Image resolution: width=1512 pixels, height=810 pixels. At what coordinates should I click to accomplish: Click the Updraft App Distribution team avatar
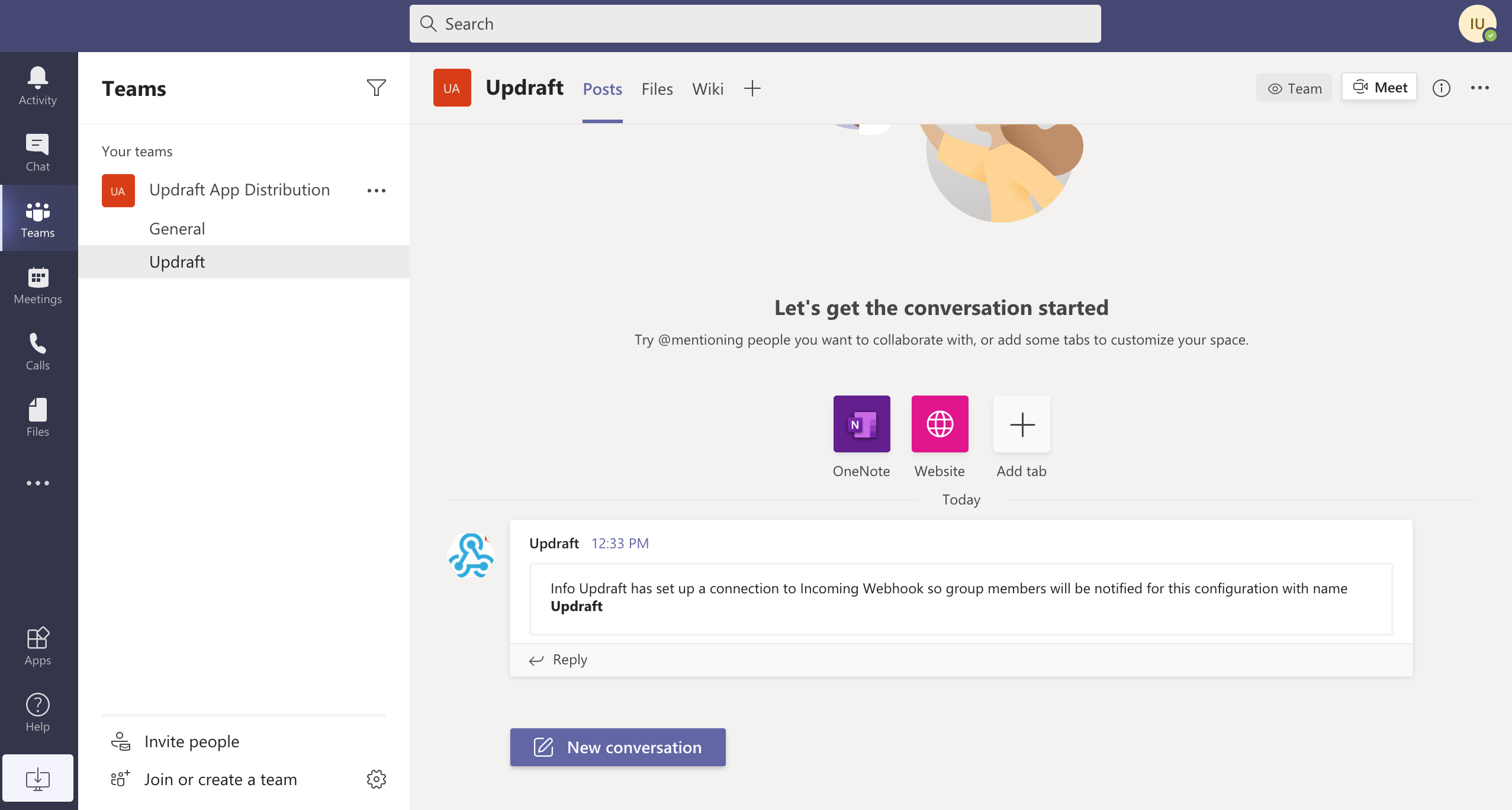(118, 191)
